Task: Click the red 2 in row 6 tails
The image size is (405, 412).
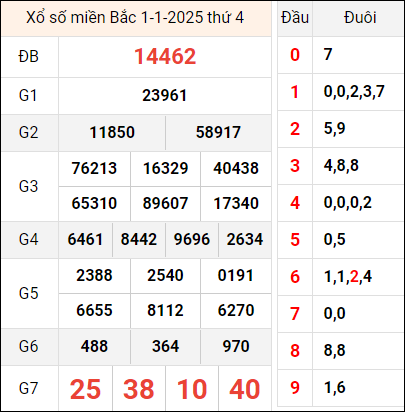Action: pyautogui.click(x=354, y=277)
